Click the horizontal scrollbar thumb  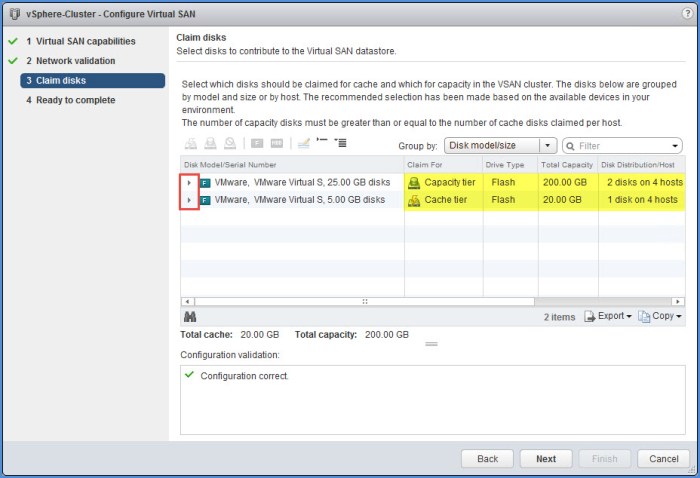(364, 302)
